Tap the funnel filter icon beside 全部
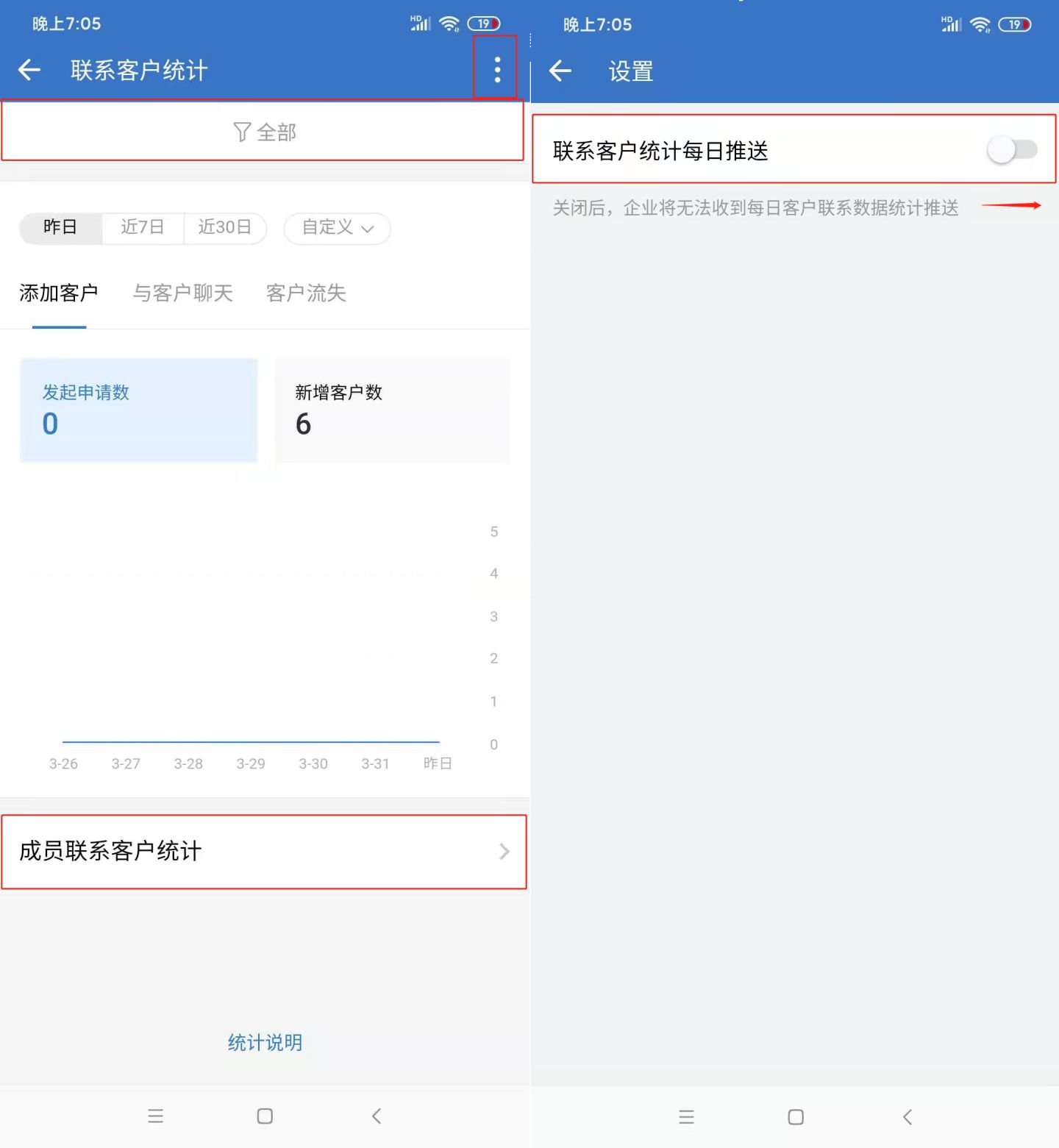 pyautogui.click(x=242, y=132)
